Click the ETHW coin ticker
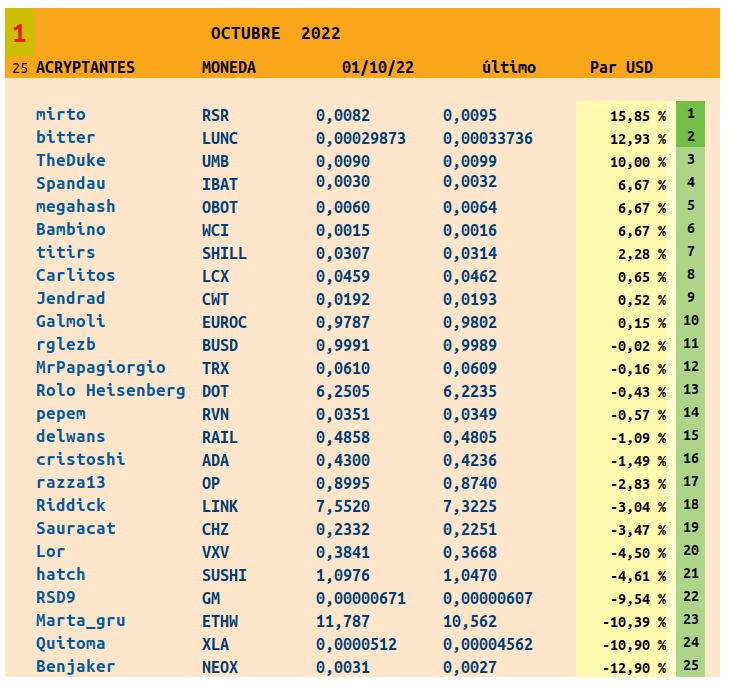Viewport: 729px width, 692px height. click(220, 622)
